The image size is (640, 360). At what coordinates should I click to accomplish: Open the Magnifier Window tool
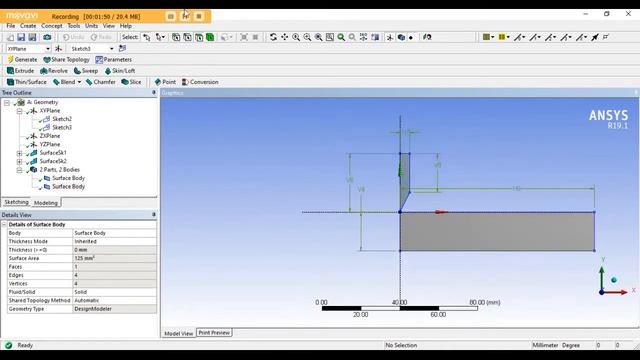coord(330,37)
